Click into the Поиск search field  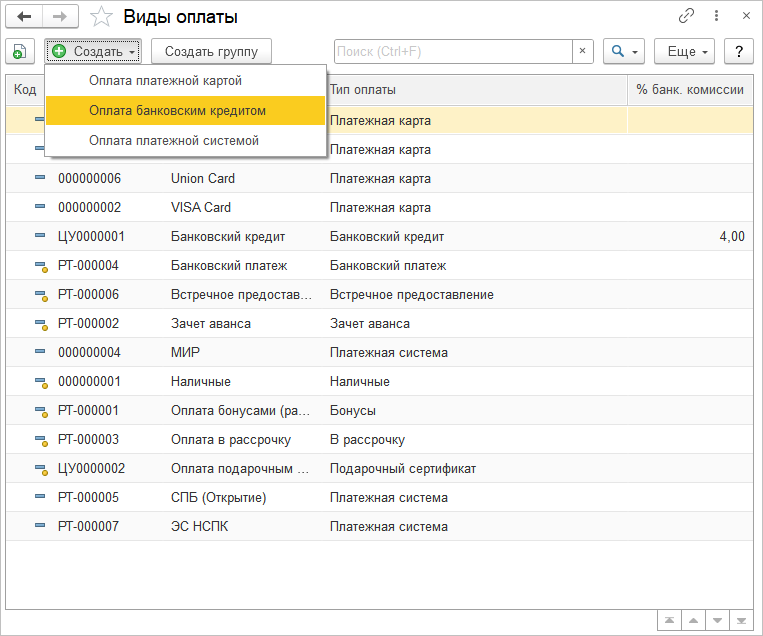click(453, 51)
